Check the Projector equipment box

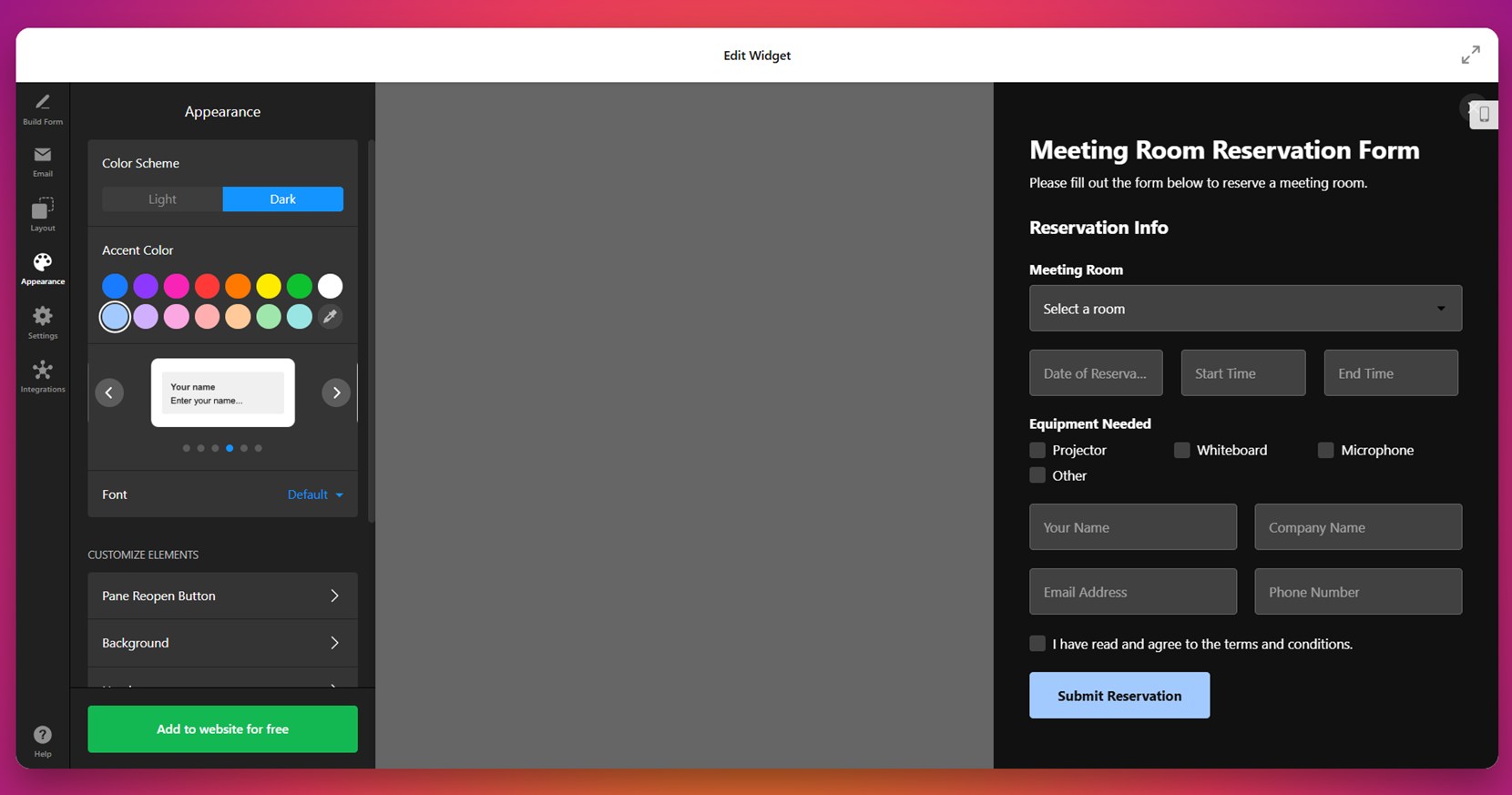[x=1037, y=450]
